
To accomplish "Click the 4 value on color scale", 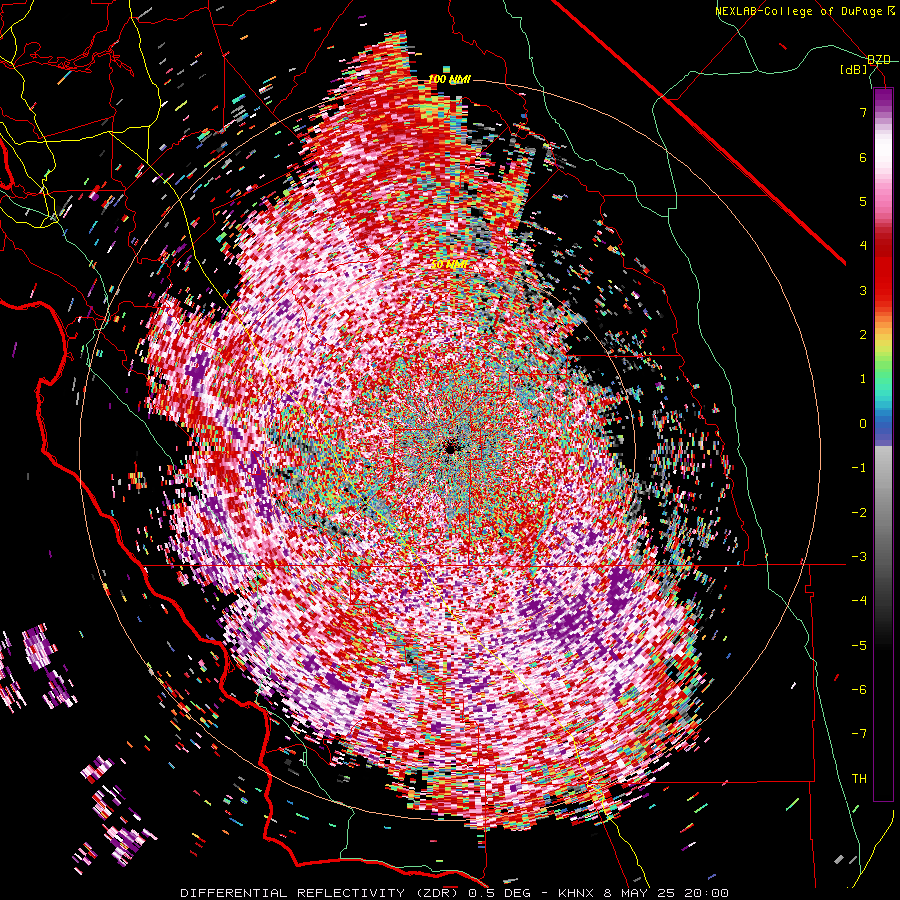I will pos(863,246).
